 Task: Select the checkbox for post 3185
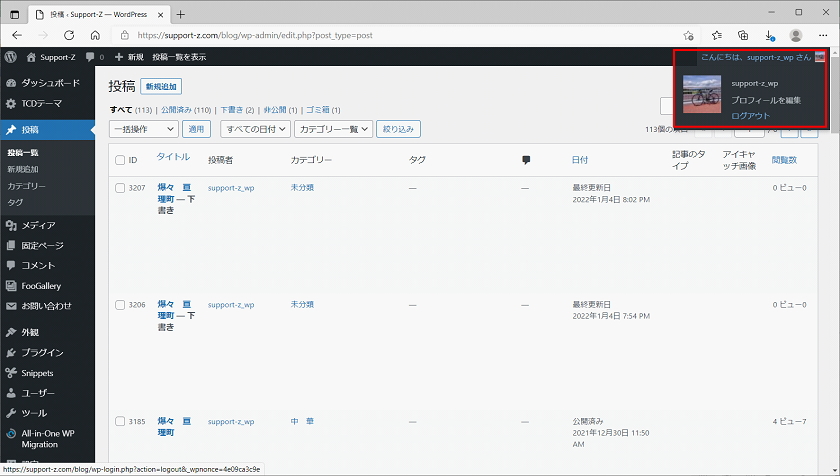[x=120, y=422]
